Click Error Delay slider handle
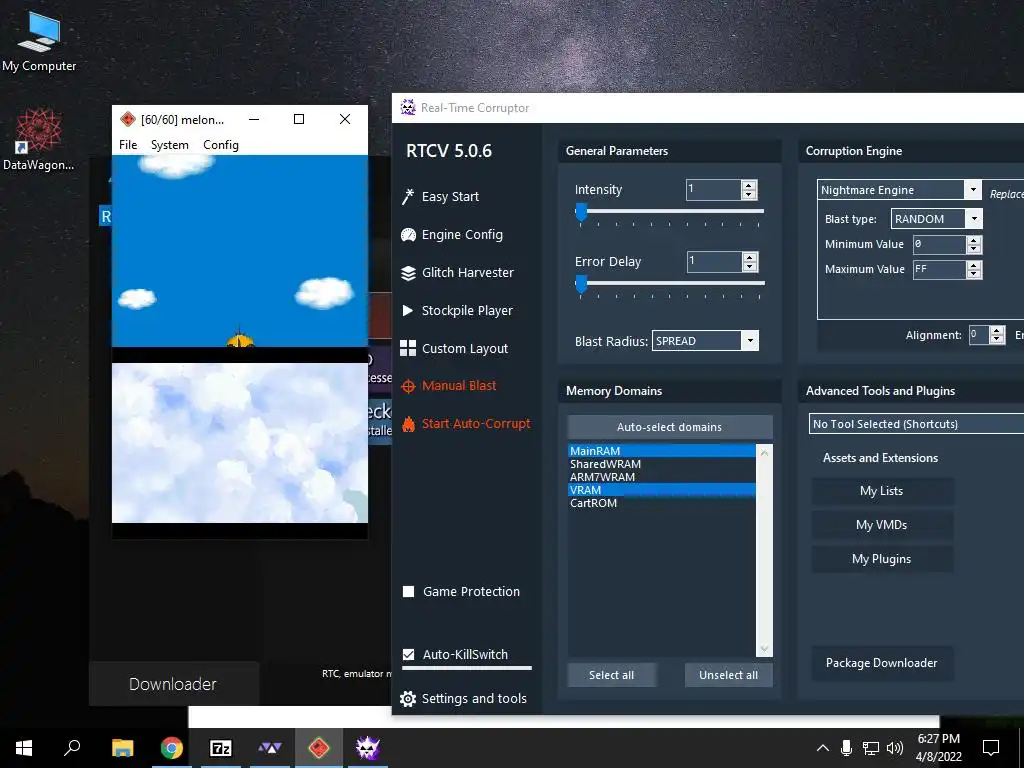The width and height of the screenshot is (1024, 768). (x=581, y=284)
